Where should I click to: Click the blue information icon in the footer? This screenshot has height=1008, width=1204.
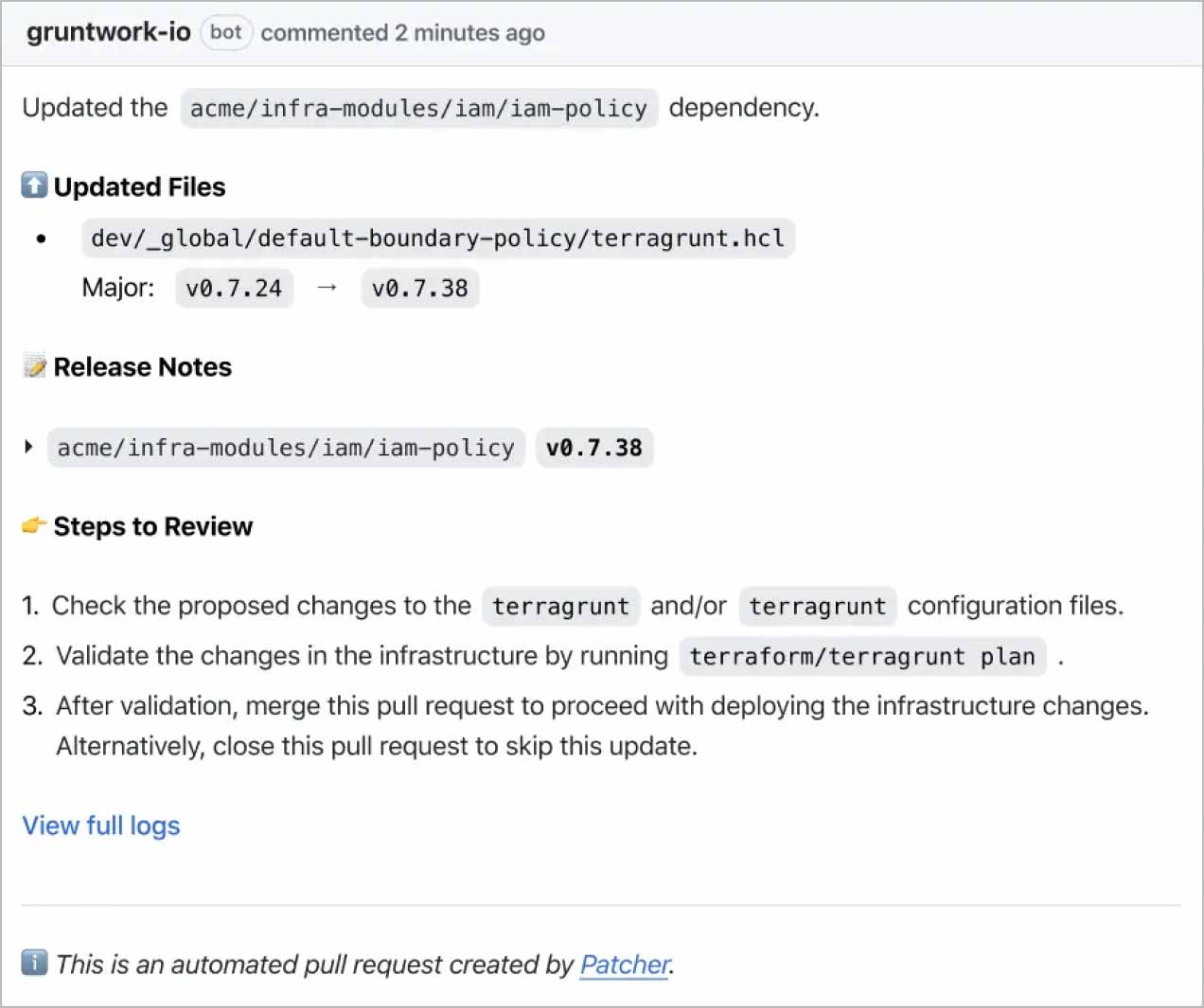(34, 963)
